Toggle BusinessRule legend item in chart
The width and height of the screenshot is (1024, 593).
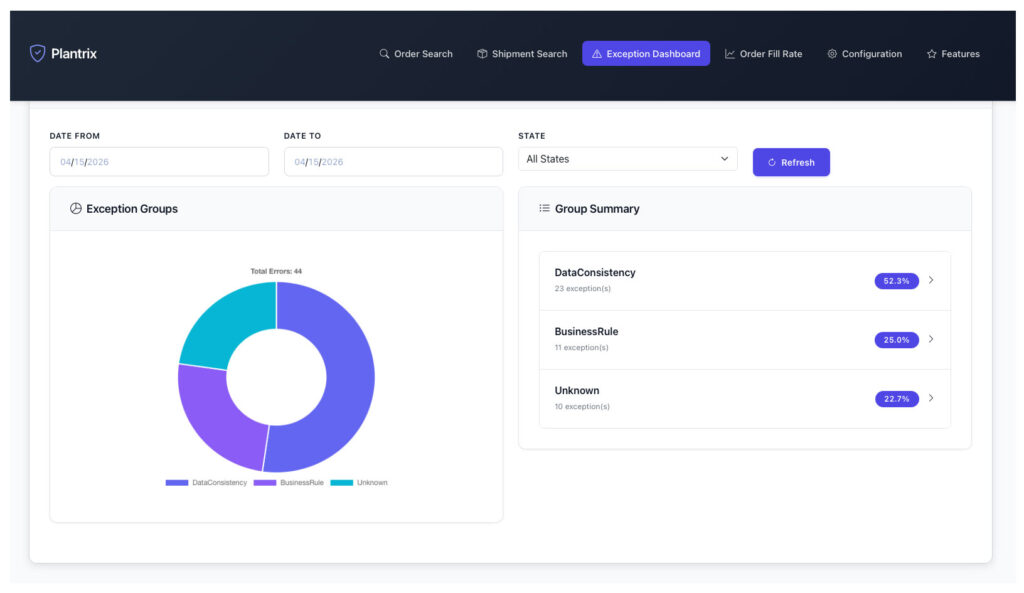pos(289,483)
